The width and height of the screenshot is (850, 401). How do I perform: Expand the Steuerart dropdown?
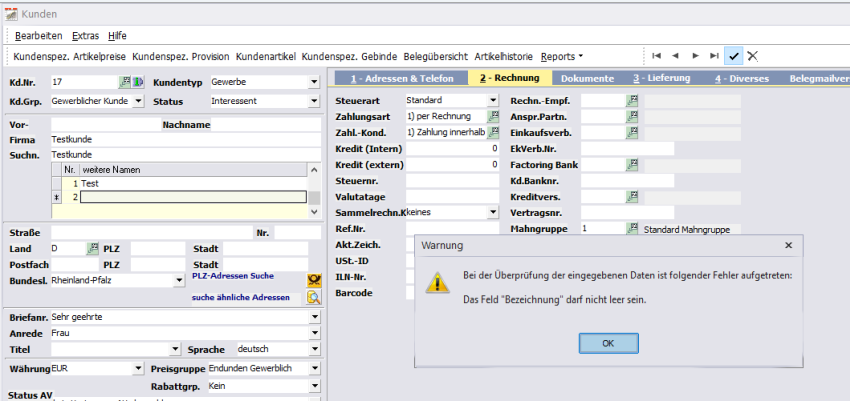(492, 100)
